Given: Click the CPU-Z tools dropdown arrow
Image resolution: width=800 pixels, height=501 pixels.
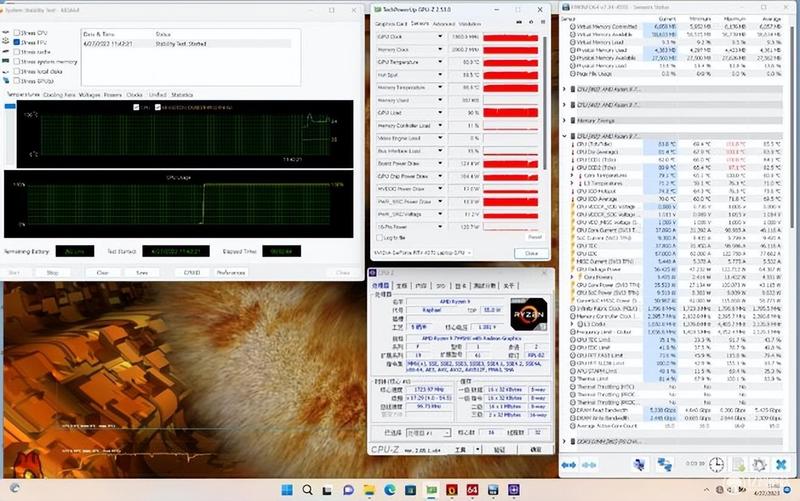Looking at the screenshot, I should coord(478,449).
